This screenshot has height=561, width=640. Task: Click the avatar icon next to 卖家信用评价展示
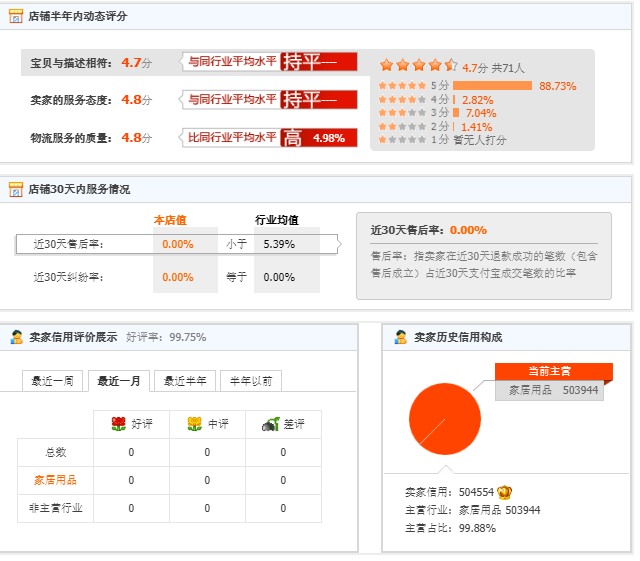[x=16, y=337]
